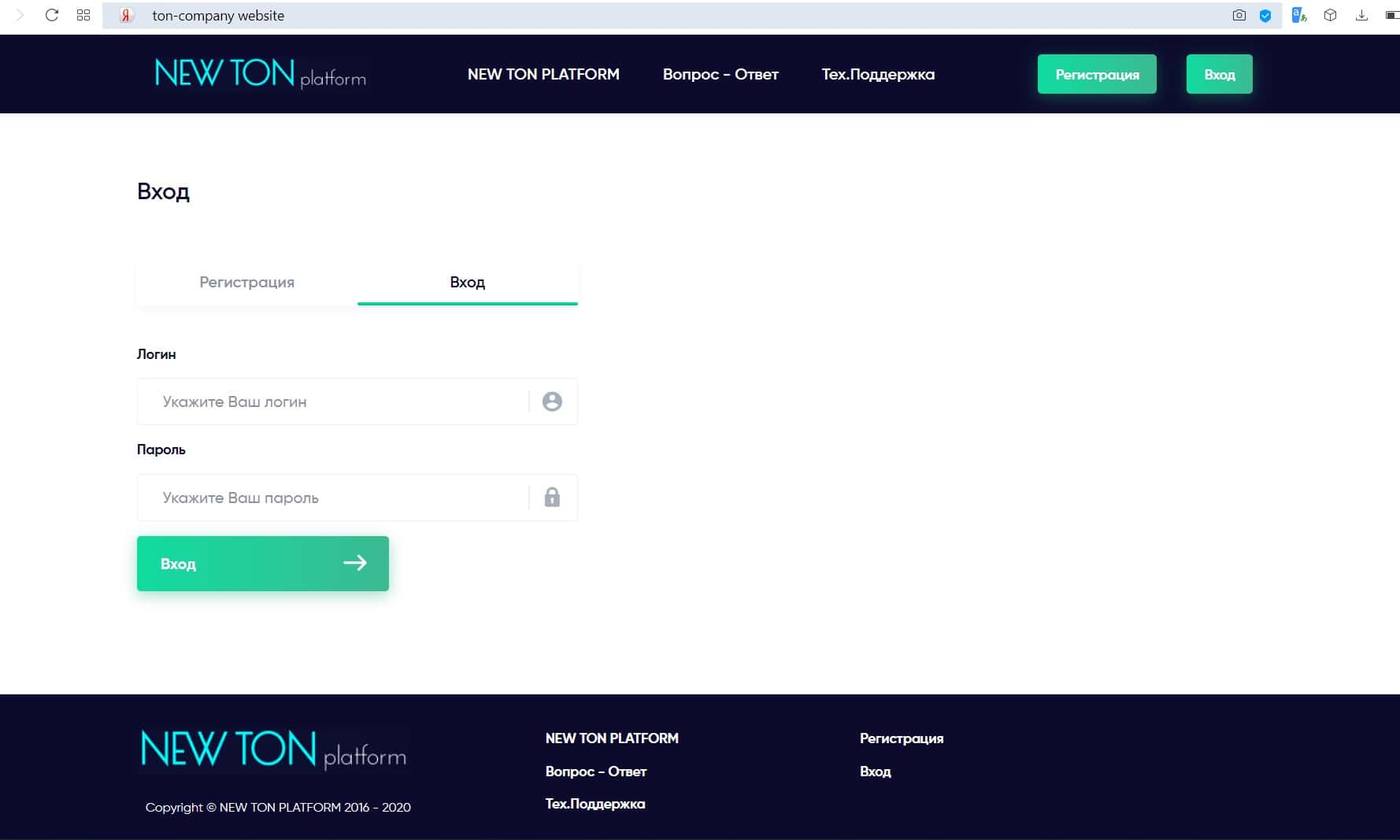
Task: Follow the footer Вопрос – Ответ link
Action: click(x=596, y=772)
